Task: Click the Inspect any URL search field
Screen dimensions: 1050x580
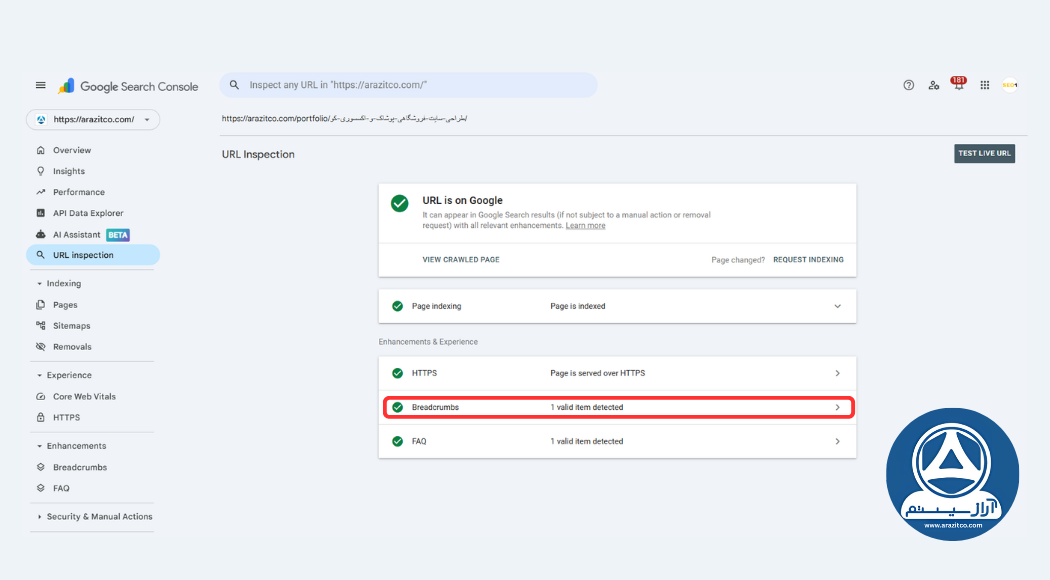Action: click(408, 85)
